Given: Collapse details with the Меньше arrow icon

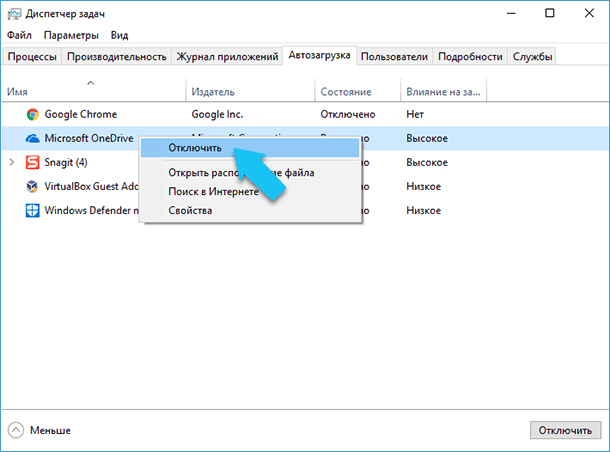Looking at the screenshot, I should coord(16,430).
